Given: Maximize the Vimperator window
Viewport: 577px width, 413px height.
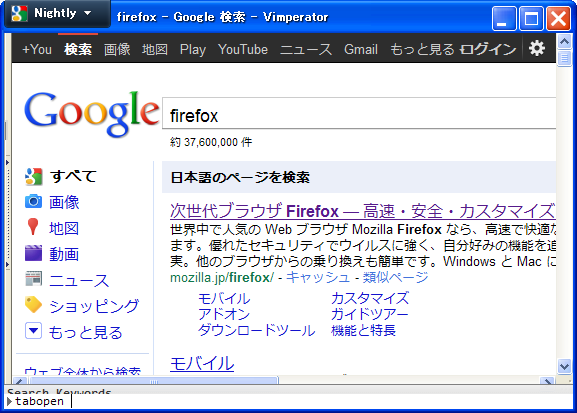Looking at the screenshot, I should pyautogui.click(x=531, y=18).
